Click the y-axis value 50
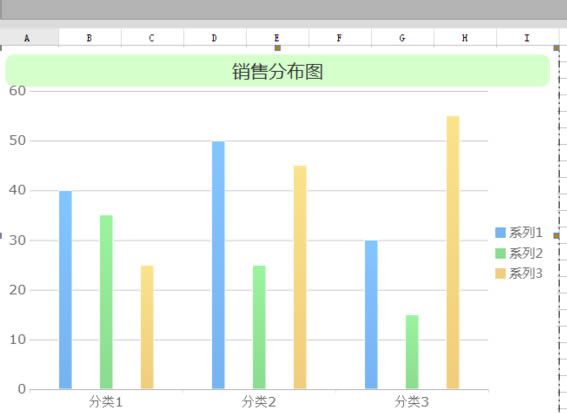This screenshot has height=413, width=567. tap(18, 141)
